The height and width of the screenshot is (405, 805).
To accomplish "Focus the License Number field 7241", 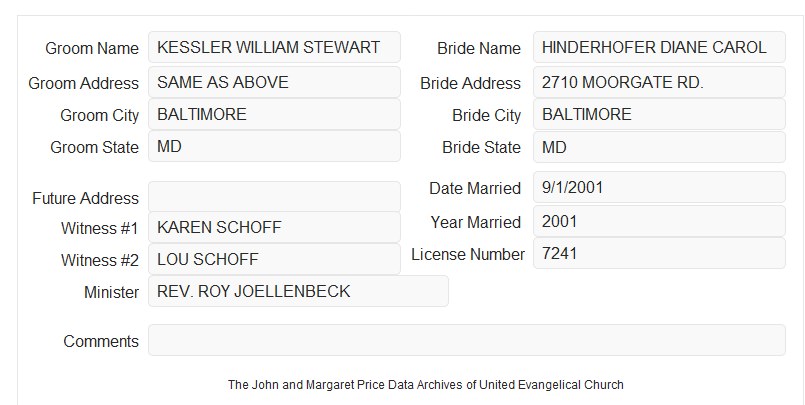I will tap(659, 253).
